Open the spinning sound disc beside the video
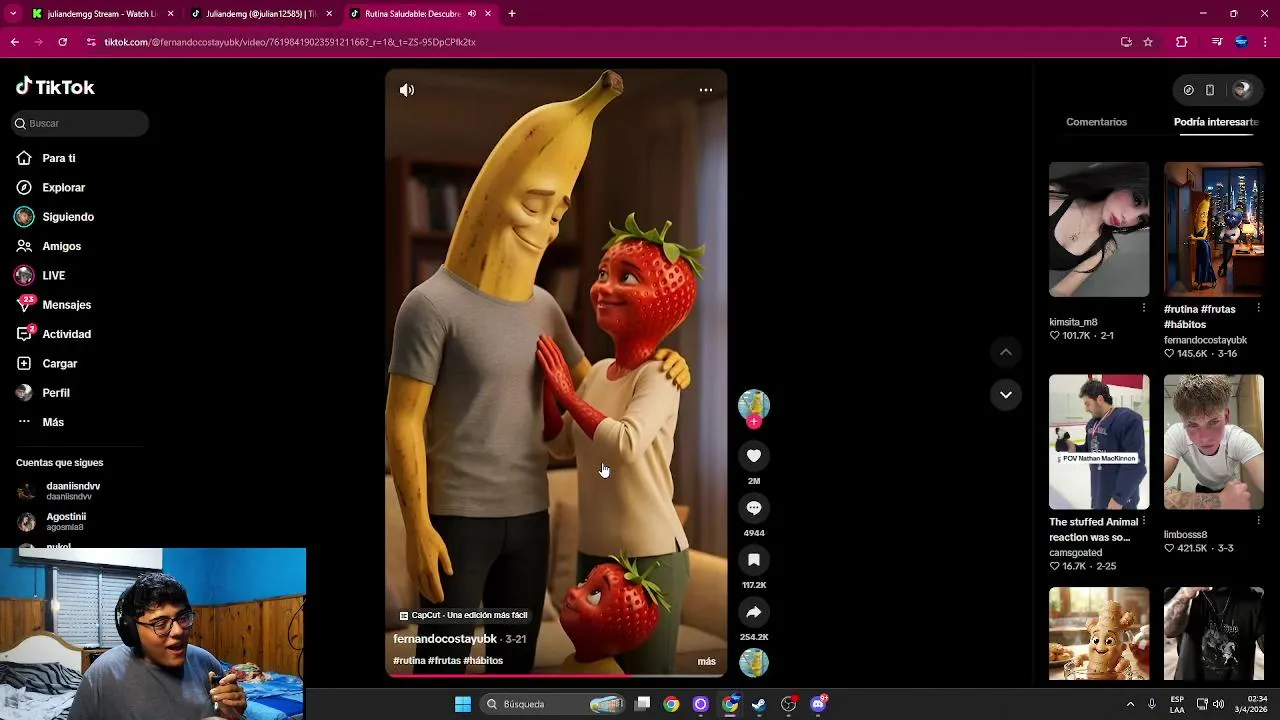1280x720 pixels. pos(754,662)
